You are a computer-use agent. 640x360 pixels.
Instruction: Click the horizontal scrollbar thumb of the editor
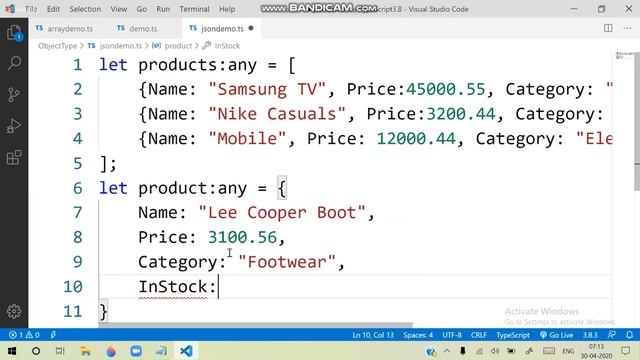click(256, 325)
